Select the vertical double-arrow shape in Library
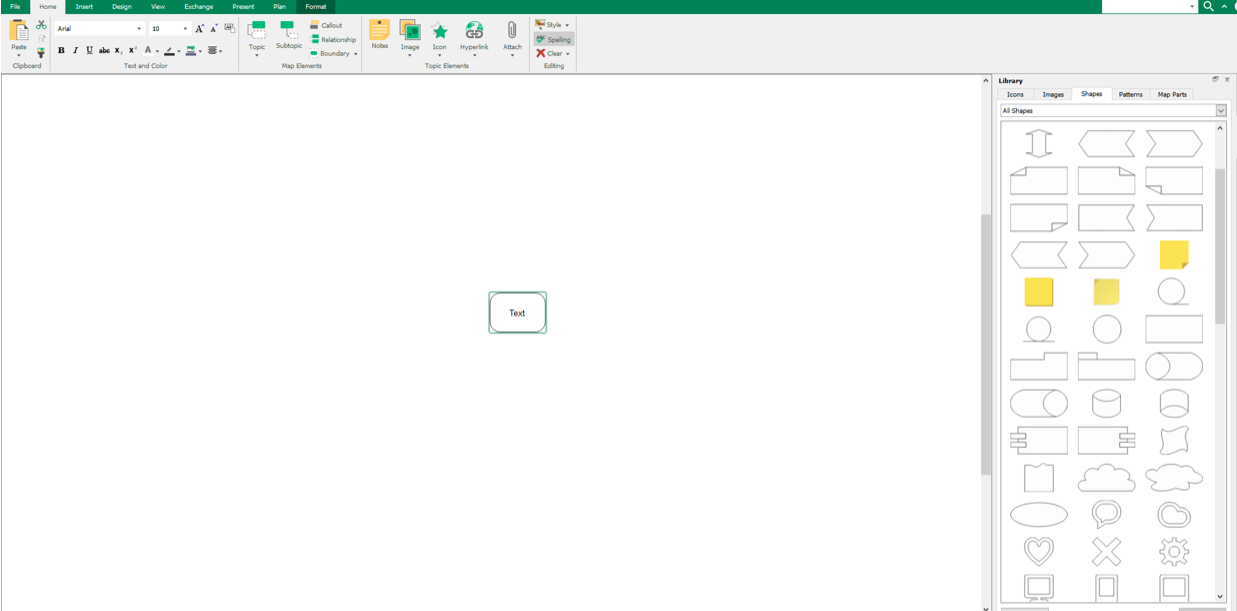Image resolution: width=1237 pixels, height=611 pixels. click(x=1039, y=143)
